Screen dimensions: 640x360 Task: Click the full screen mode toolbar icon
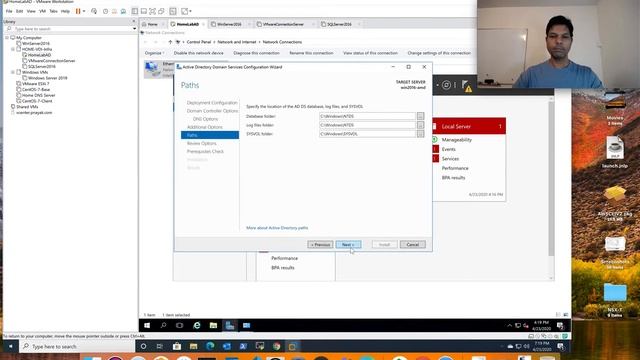coord(152,11)
